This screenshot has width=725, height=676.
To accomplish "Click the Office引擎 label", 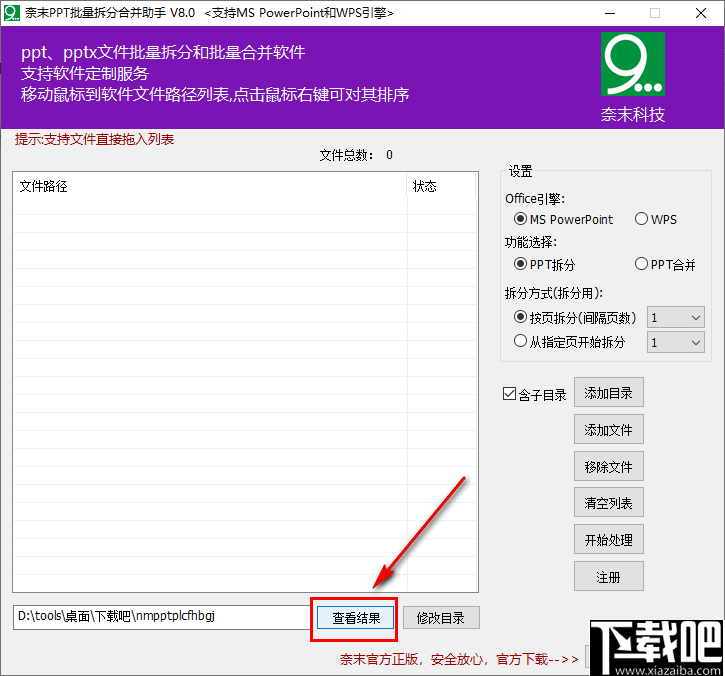I will pyautogui.click(x=535, y=199).
